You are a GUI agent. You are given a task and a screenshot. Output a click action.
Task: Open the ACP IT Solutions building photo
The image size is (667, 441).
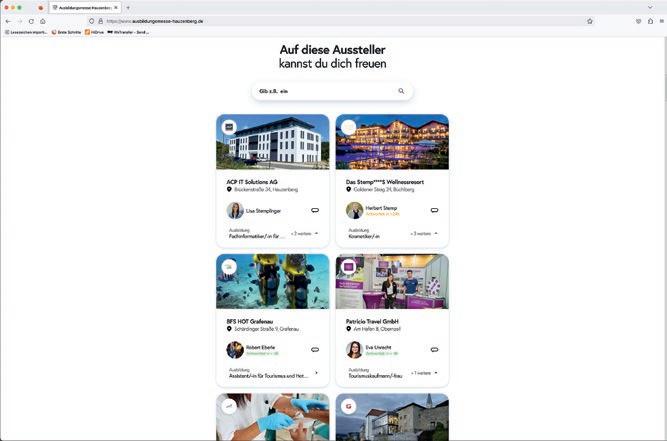273,142
